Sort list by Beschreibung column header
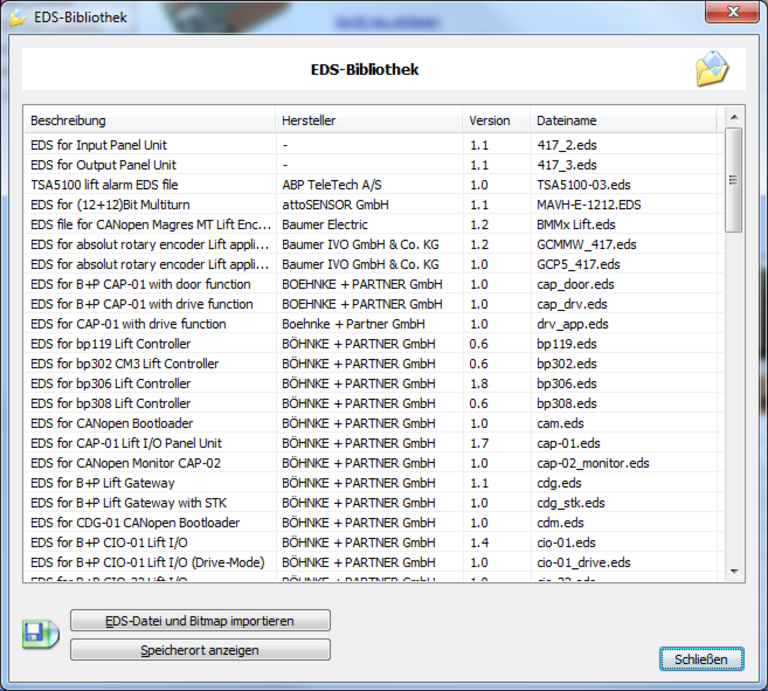The height and width of the screenshot is (691, 768). 150,120
